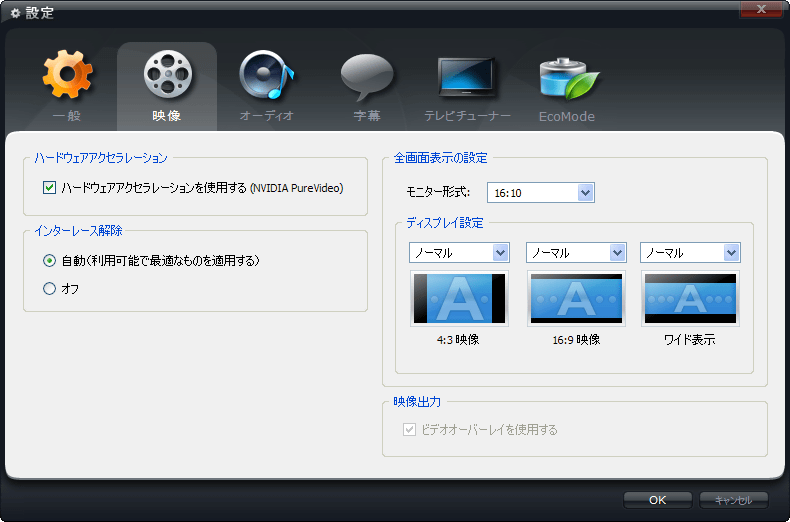
Task: Open the オーディオ speaker icon
Action: (x=266, y=75)
